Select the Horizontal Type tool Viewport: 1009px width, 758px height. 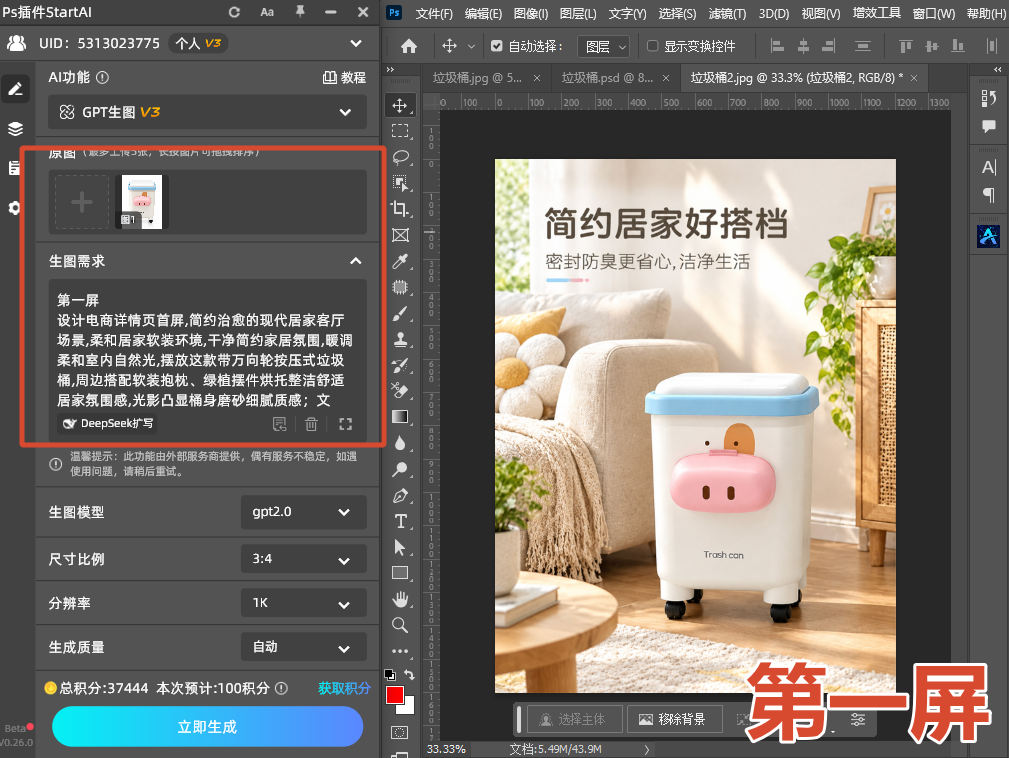400,521
